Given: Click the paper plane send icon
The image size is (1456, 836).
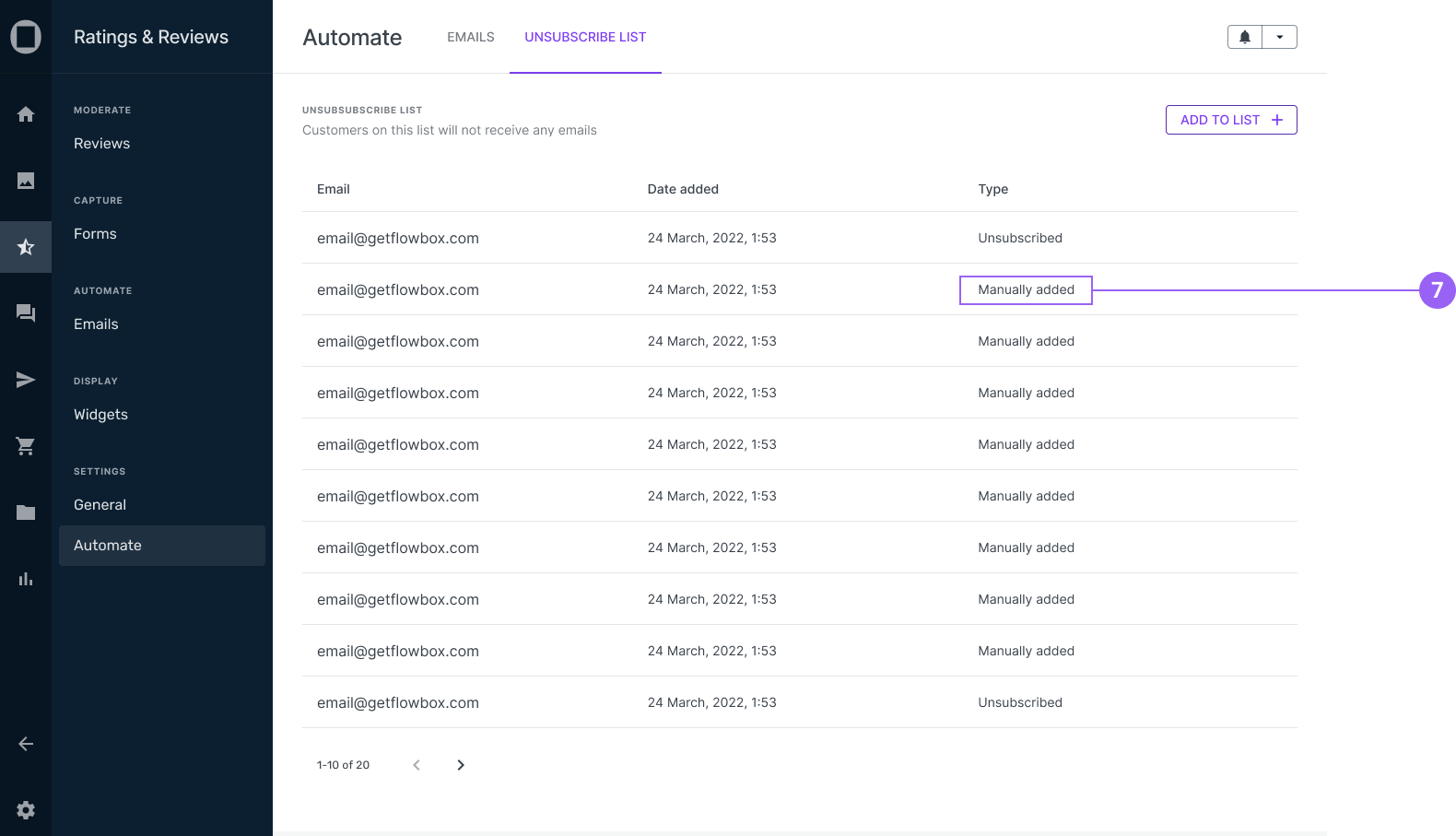Looking at the screenshot, I should point(26,380).
